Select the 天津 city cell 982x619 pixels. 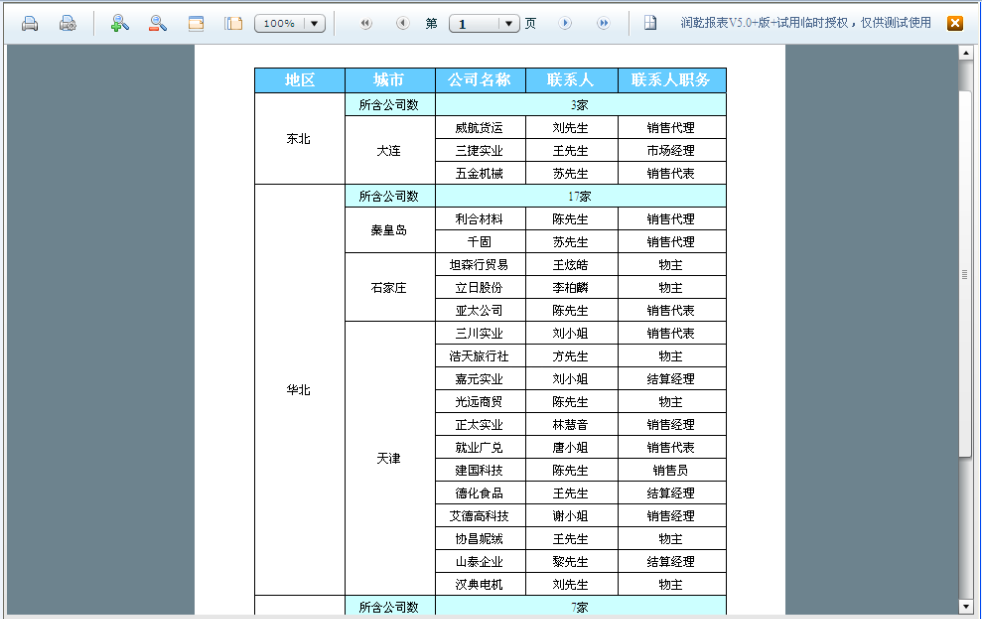[x=390, y=459]
